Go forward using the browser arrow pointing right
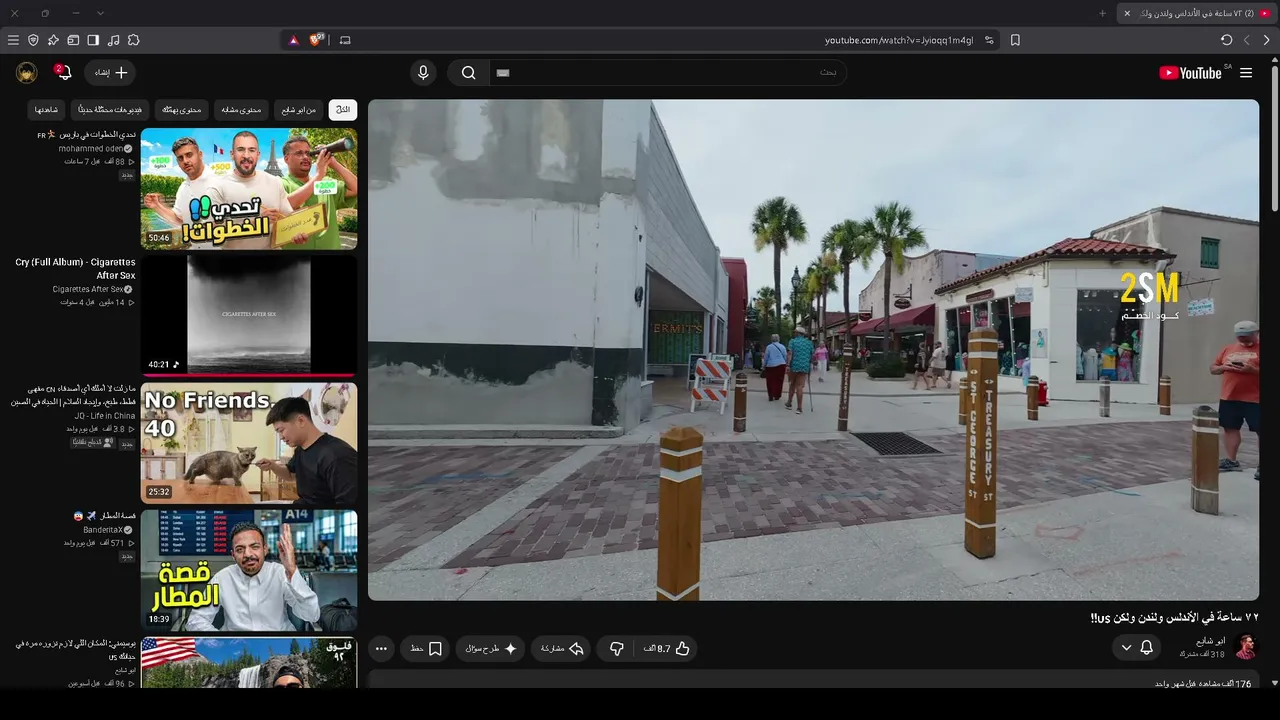1280x720 pixels. [1267, 40]
